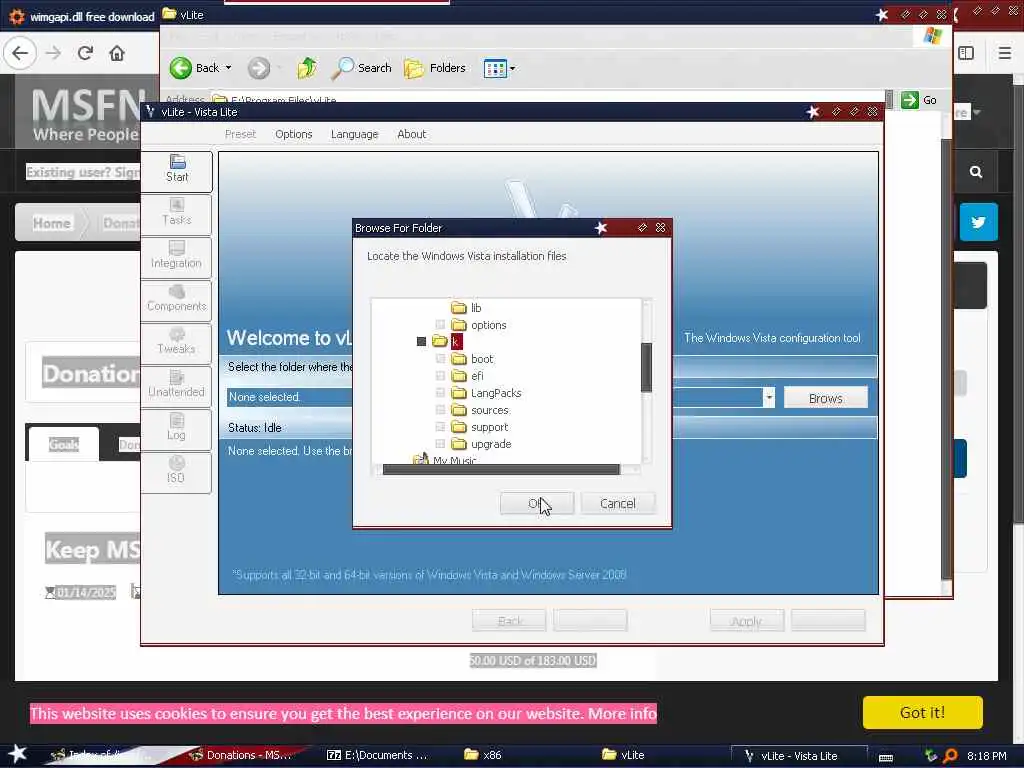Expand the upgrade folder node

(x=440, y=443)
